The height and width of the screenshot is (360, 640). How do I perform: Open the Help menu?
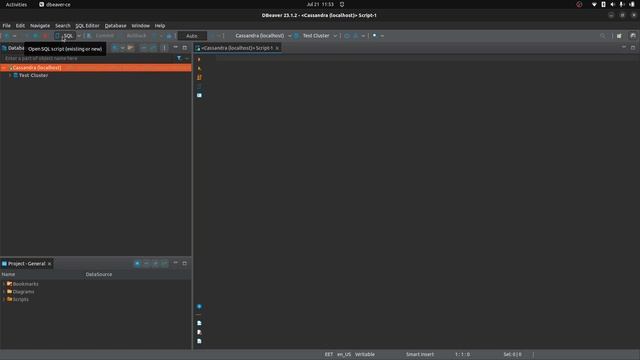click(160, 26)
